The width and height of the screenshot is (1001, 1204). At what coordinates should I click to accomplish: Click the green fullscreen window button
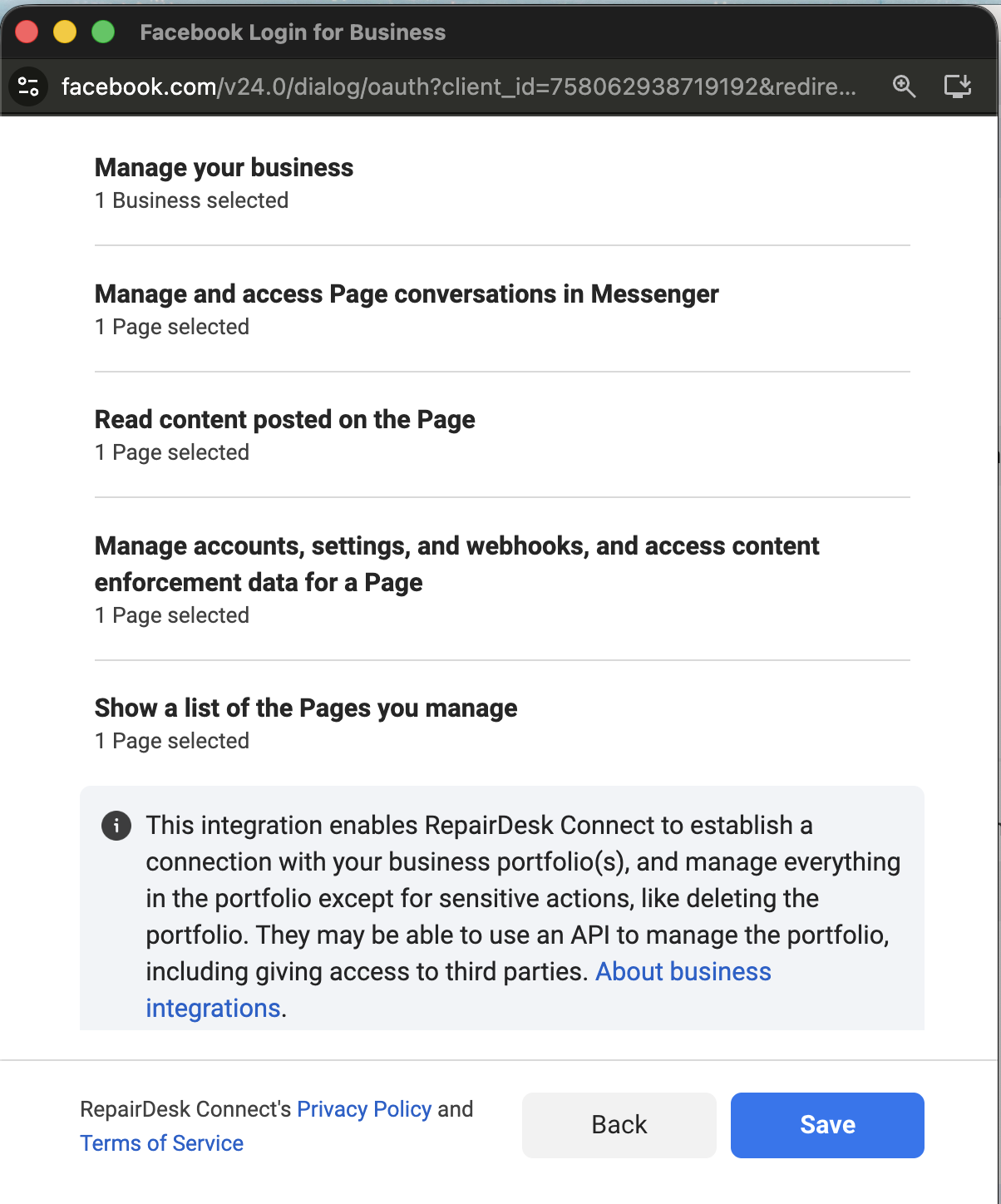pos(103,32)
